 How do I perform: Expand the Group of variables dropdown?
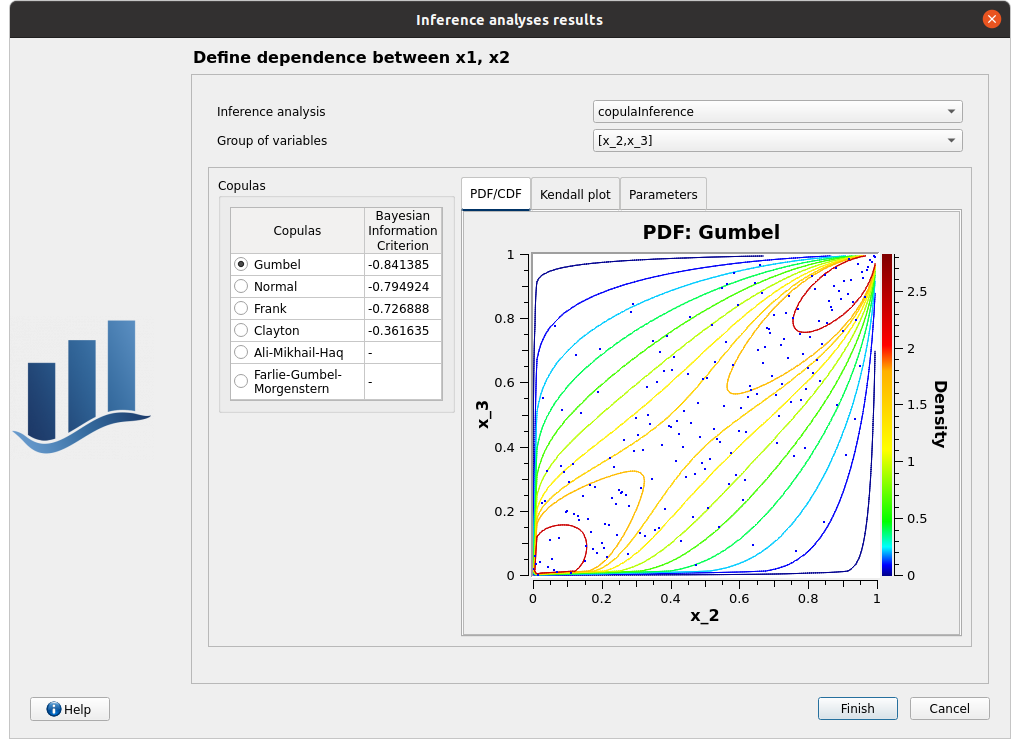777,141
